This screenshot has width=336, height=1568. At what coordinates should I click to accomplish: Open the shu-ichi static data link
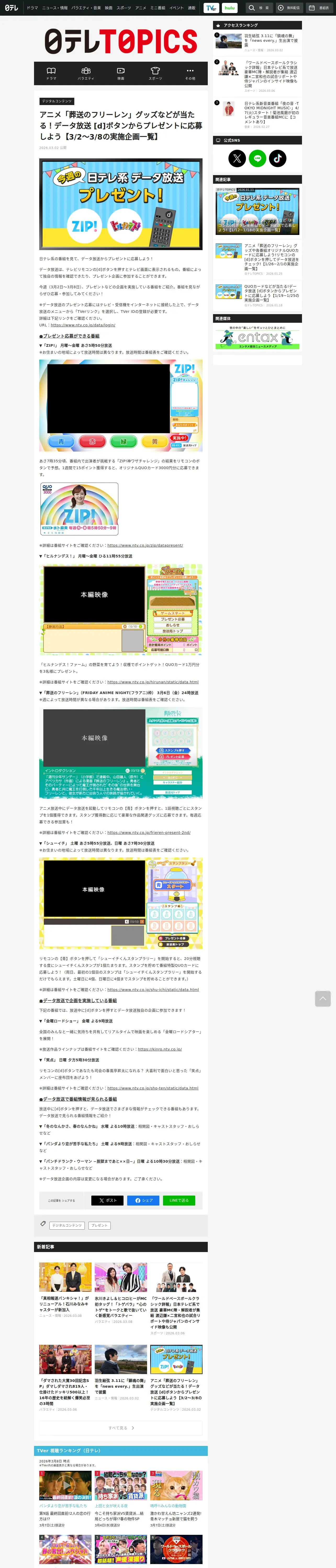[153, 990]
